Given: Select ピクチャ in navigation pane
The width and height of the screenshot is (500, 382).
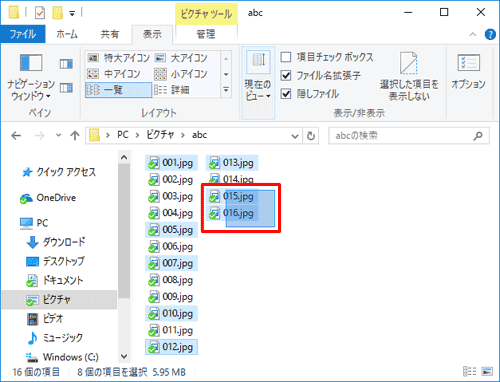Looking at the screenshot, I should tap(59, 300).
